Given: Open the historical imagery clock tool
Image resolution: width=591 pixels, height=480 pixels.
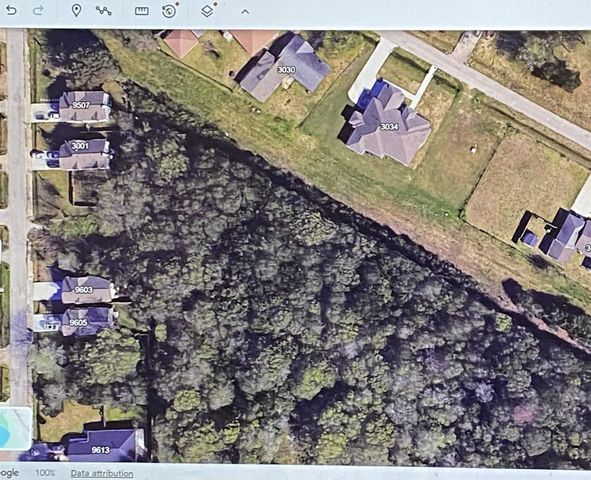Looking at the screenshot, I should click(x=169, y=11).
